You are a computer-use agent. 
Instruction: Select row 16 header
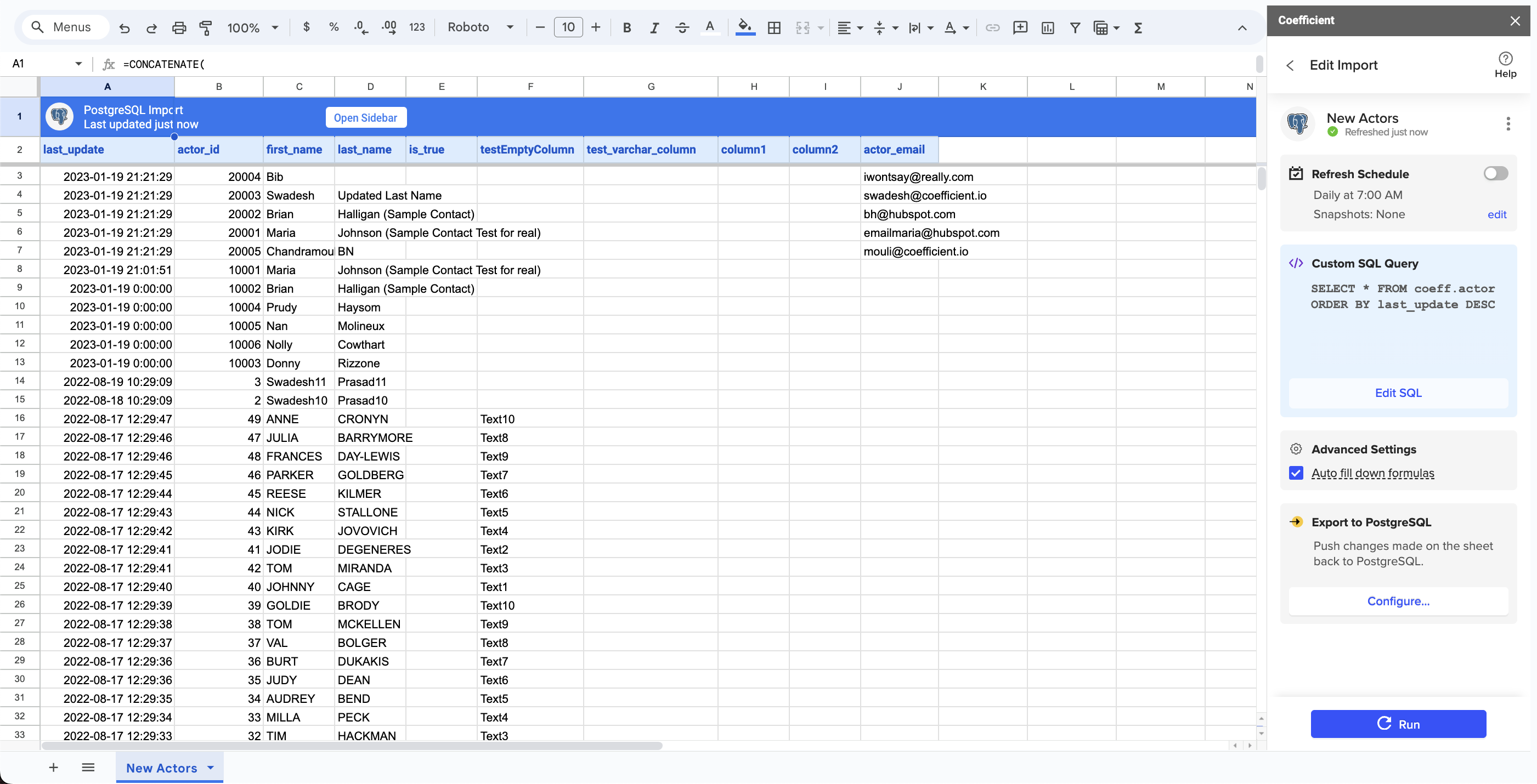[x=20, y=418]
